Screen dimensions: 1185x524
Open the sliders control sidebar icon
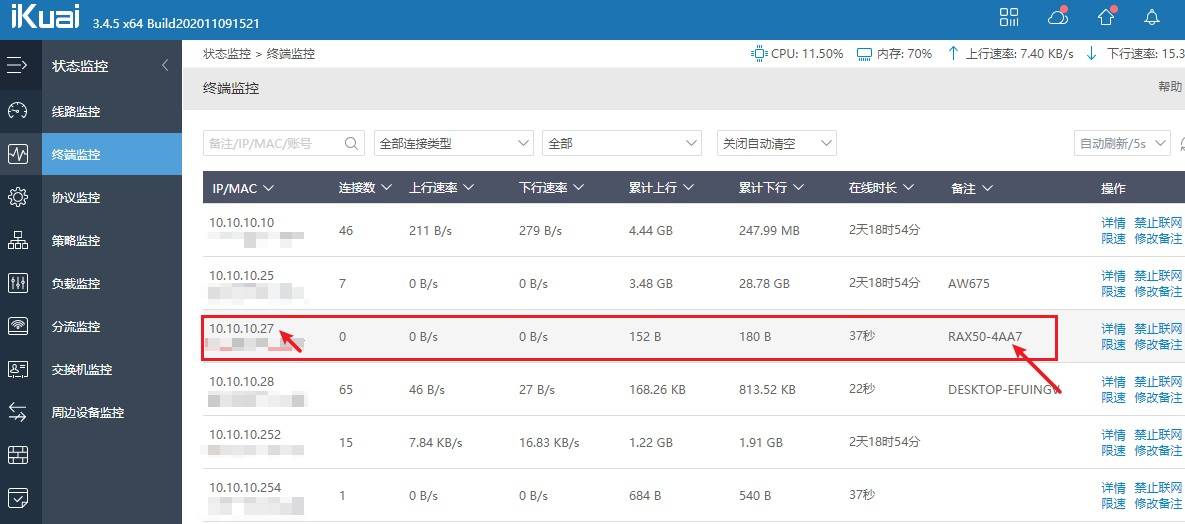click(17, 284)
